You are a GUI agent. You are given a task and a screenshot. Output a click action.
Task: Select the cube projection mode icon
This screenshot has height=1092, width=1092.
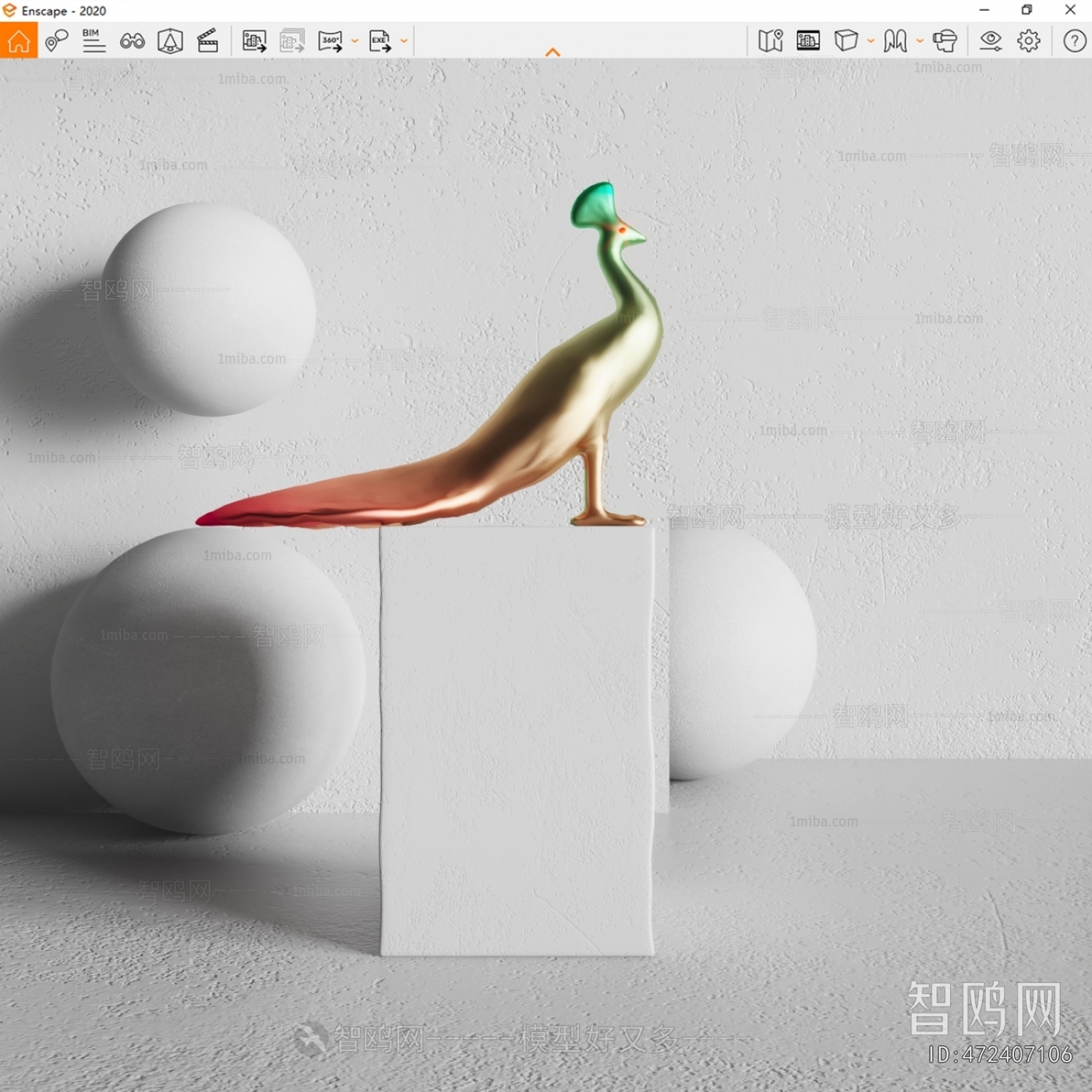pyautogui.click(x=846, y=41)
